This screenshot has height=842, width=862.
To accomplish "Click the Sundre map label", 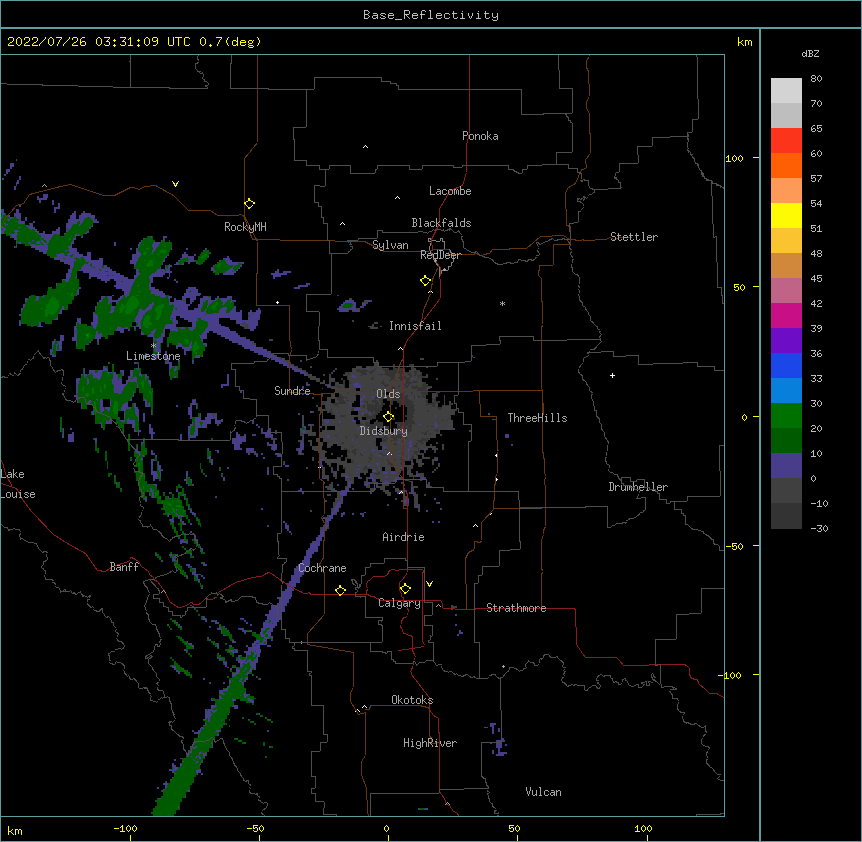I will point(292,391).
